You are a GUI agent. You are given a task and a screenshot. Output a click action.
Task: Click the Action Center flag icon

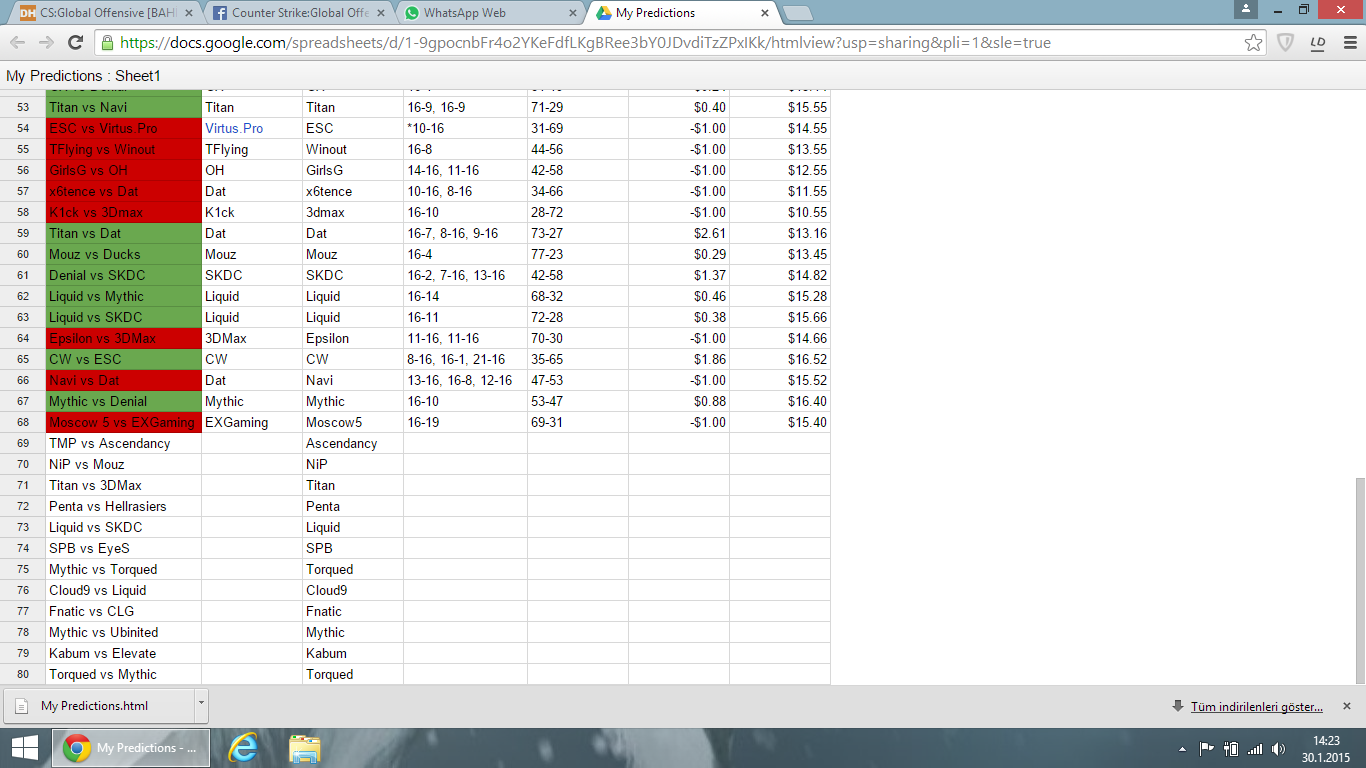(x=1206, y=748)
